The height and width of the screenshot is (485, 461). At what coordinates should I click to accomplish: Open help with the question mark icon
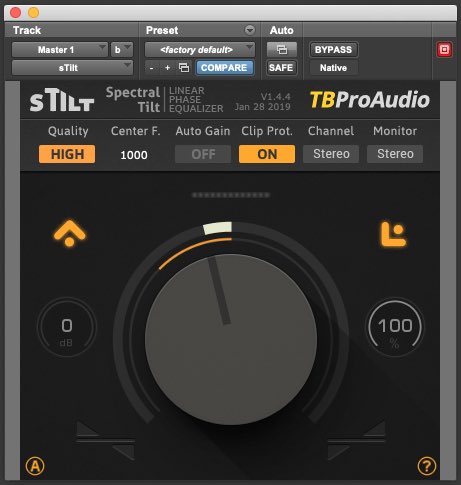tap(427, 466)
